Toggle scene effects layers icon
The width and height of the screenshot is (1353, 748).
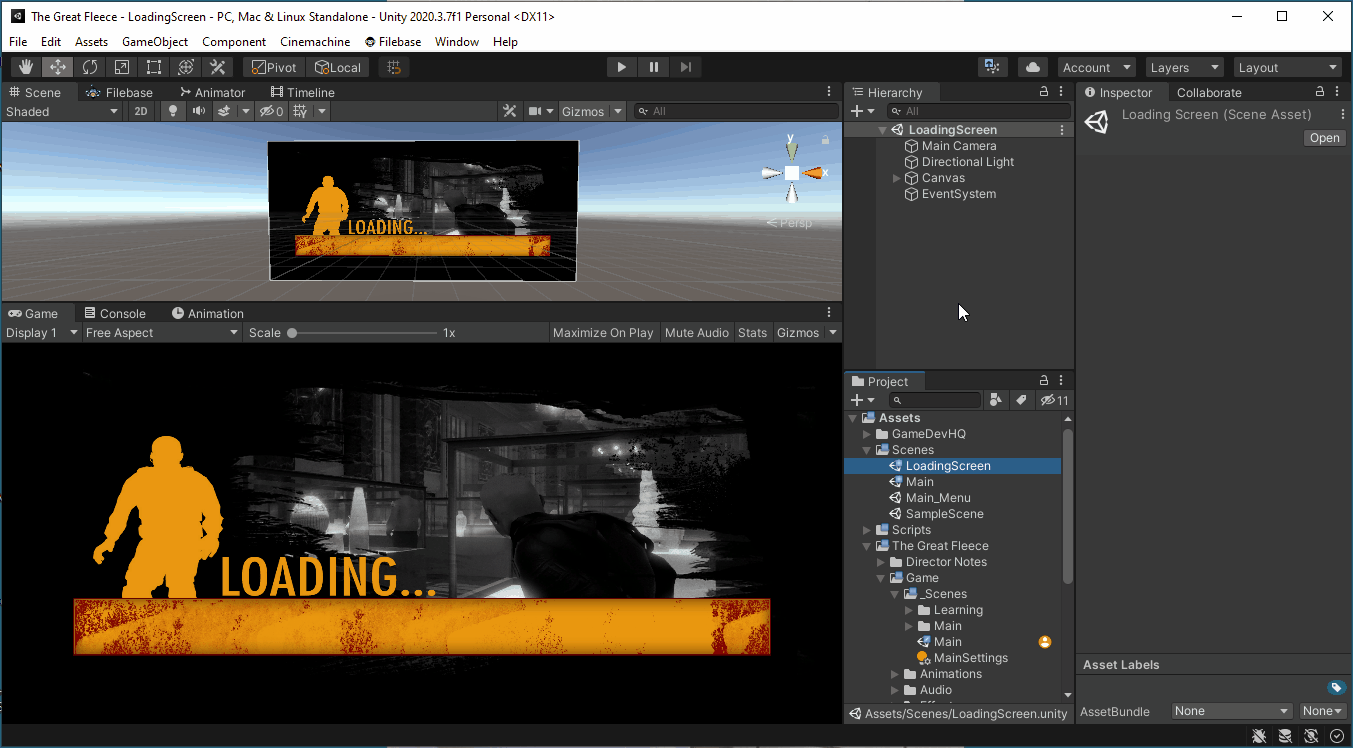click(225, 111)
